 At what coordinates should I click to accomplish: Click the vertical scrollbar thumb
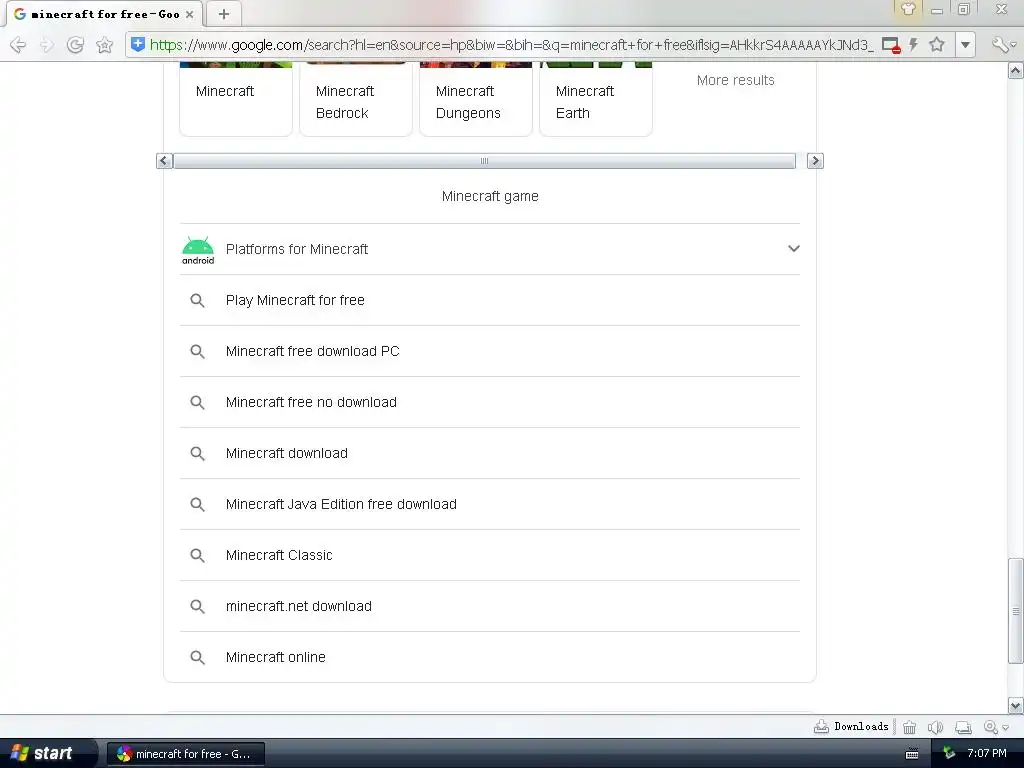pyautogui.click(x=1016, y=611)
